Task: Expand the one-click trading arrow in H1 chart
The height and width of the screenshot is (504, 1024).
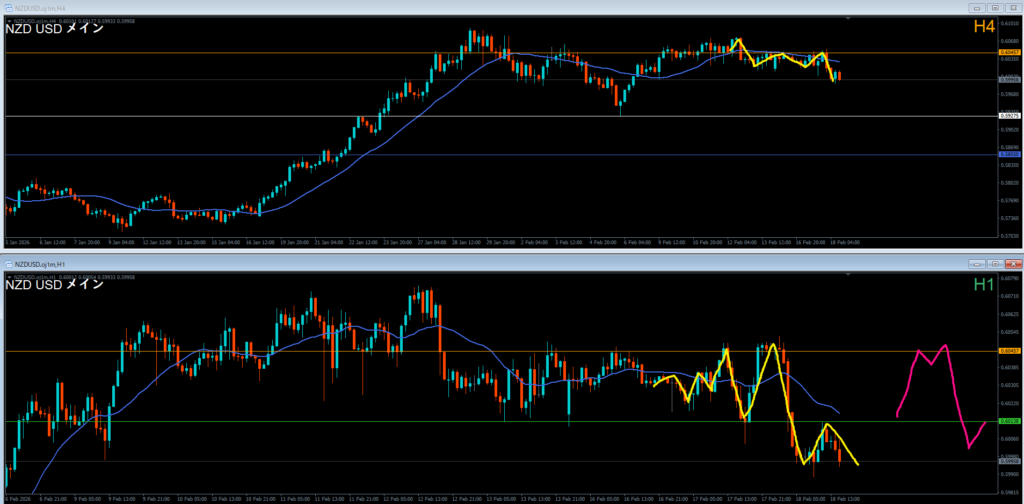Action: point(9,277)
